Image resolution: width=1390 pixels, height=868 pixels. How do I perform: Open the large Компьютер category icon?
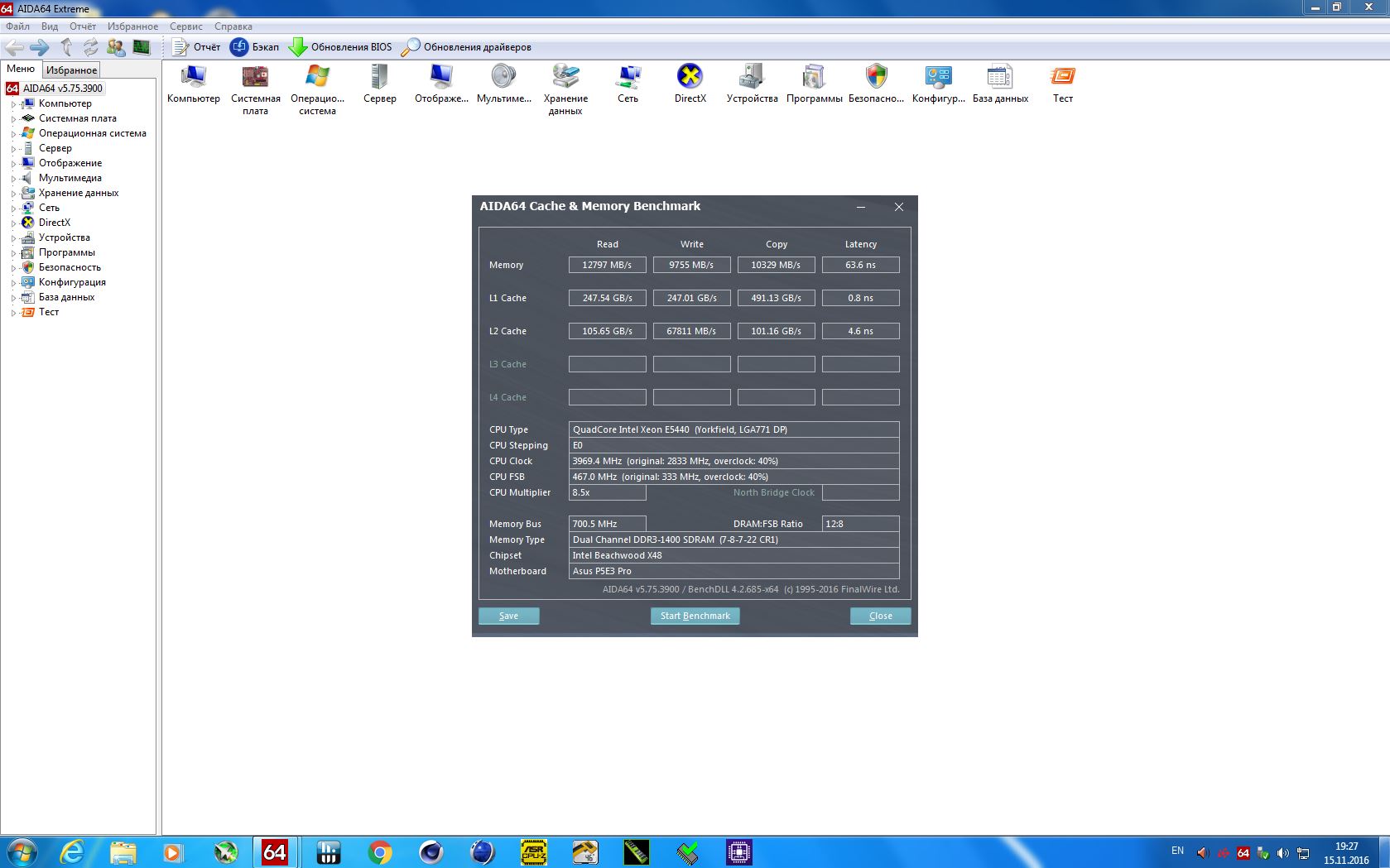pyautogui.click(x=194, y=84)
